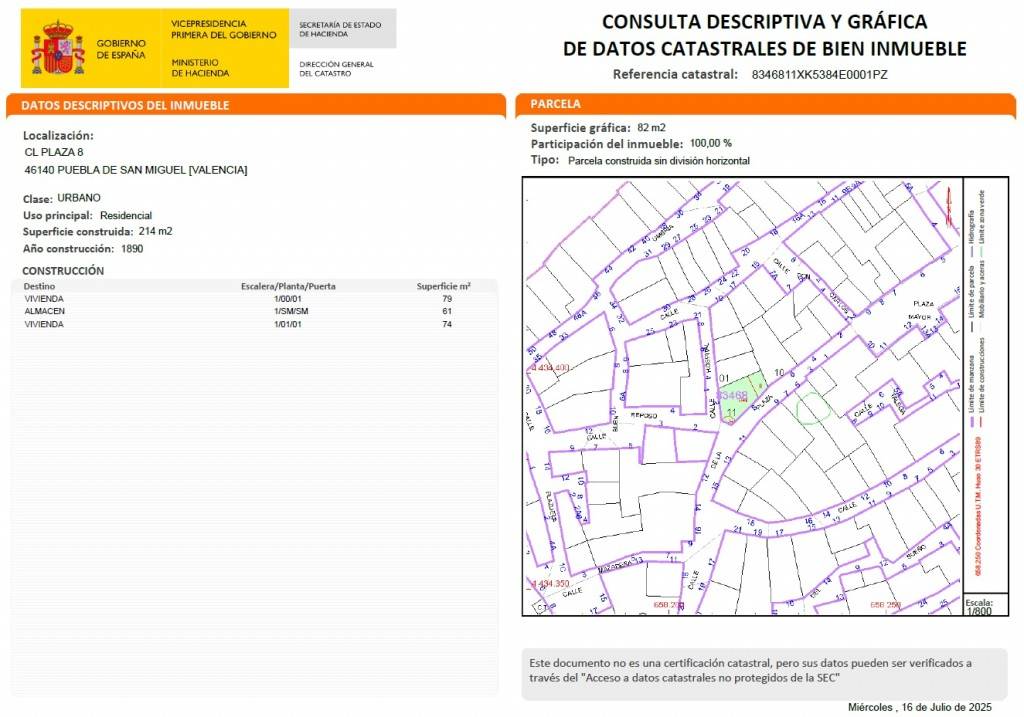
Task: Click the '1/SM/SM' cell
Action: tap(291, 311)
